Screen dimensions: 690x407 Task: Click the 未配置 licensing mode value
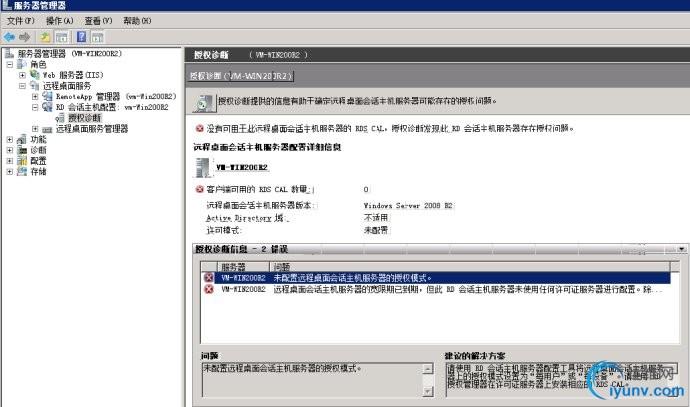tap(376, 230)
